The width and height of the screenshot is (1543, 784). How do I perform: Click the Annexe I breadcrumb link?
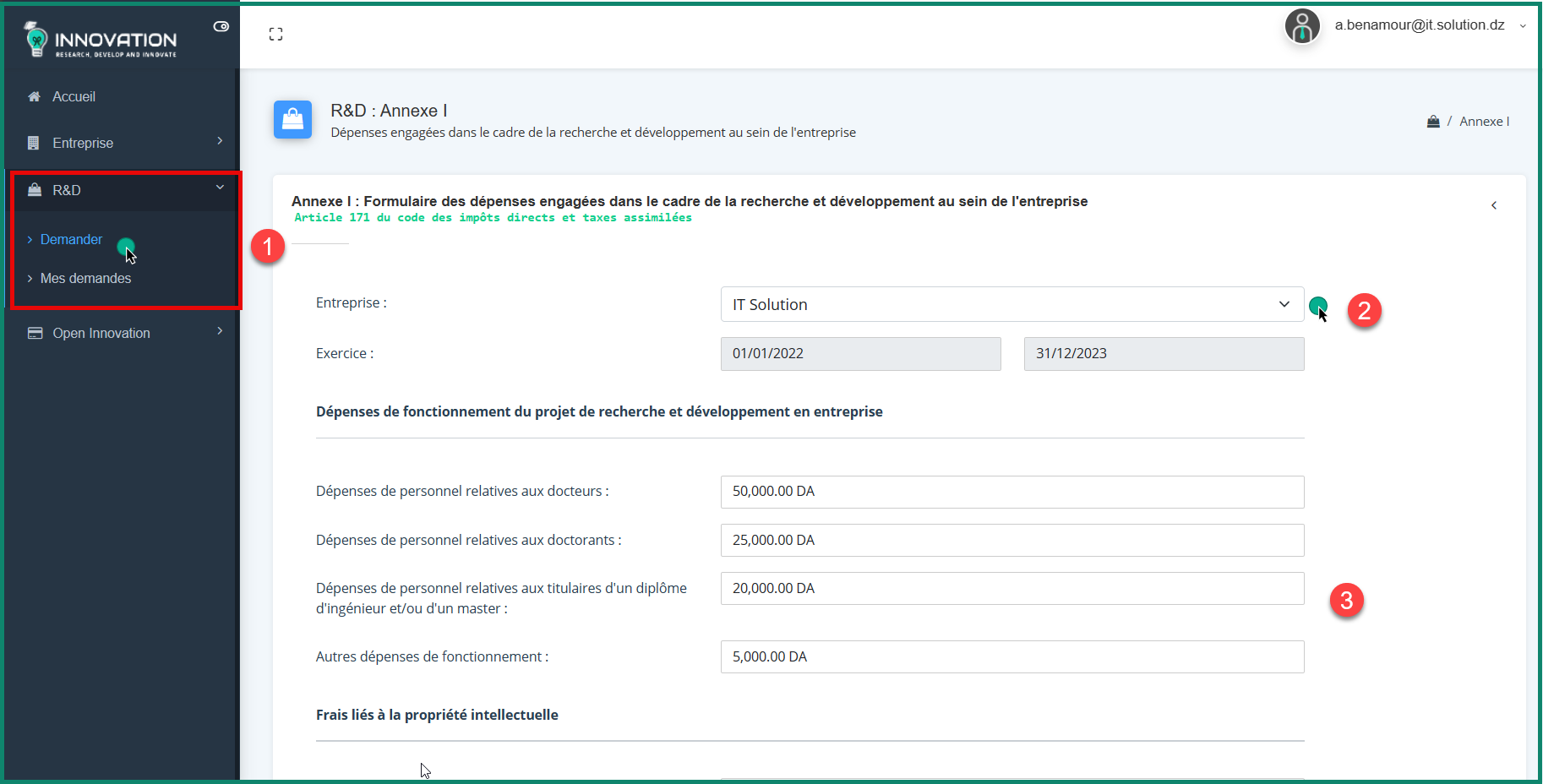(1485, 121)
